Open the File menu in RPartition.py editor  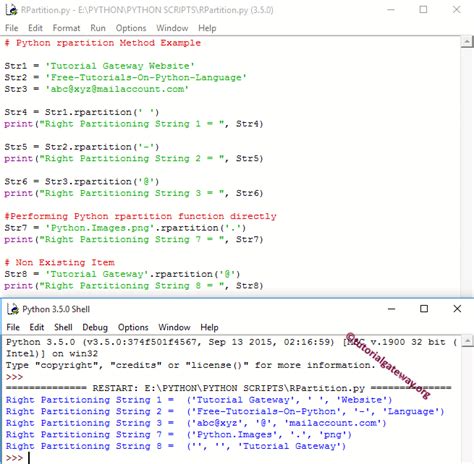[x=12, y=28]
